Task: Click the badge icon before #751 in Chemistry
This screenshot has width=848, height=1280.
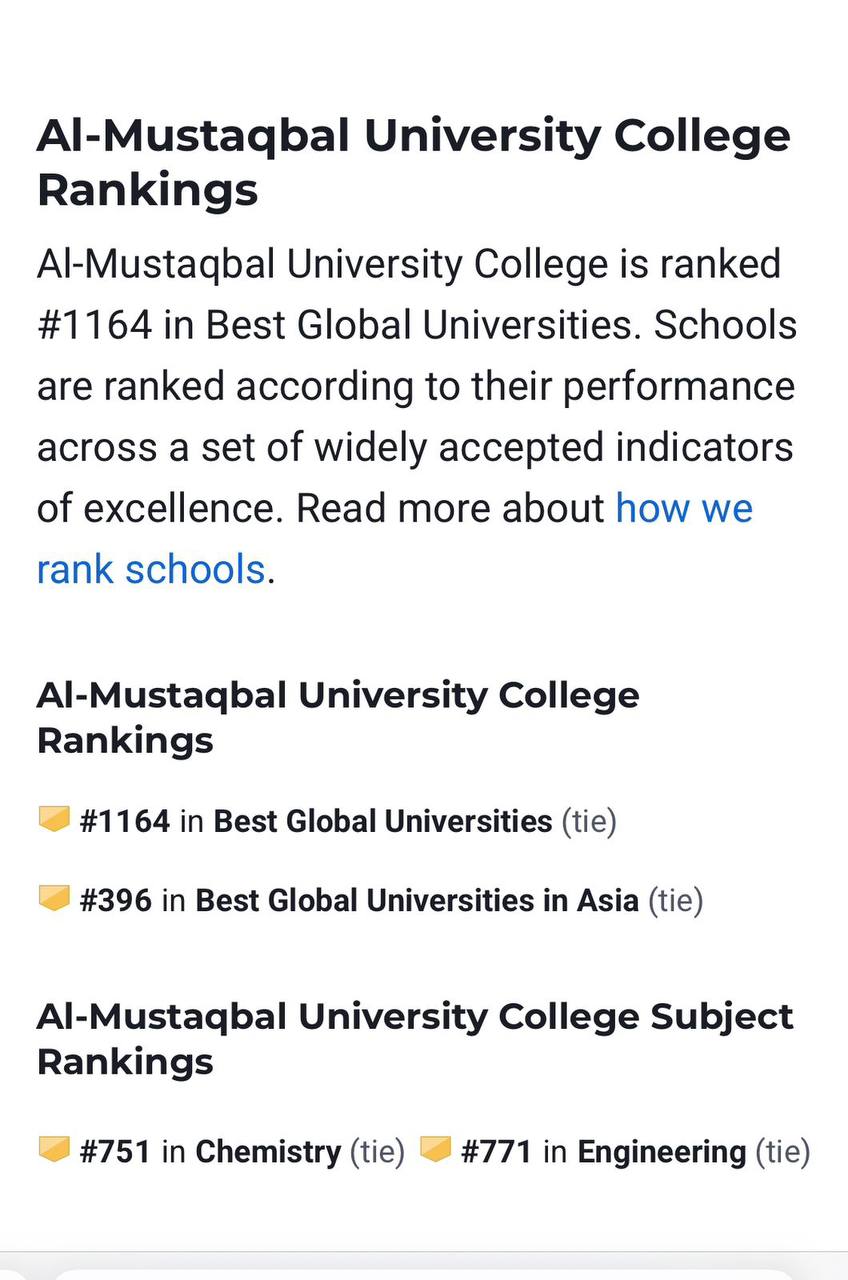Action: (54, 1150)
